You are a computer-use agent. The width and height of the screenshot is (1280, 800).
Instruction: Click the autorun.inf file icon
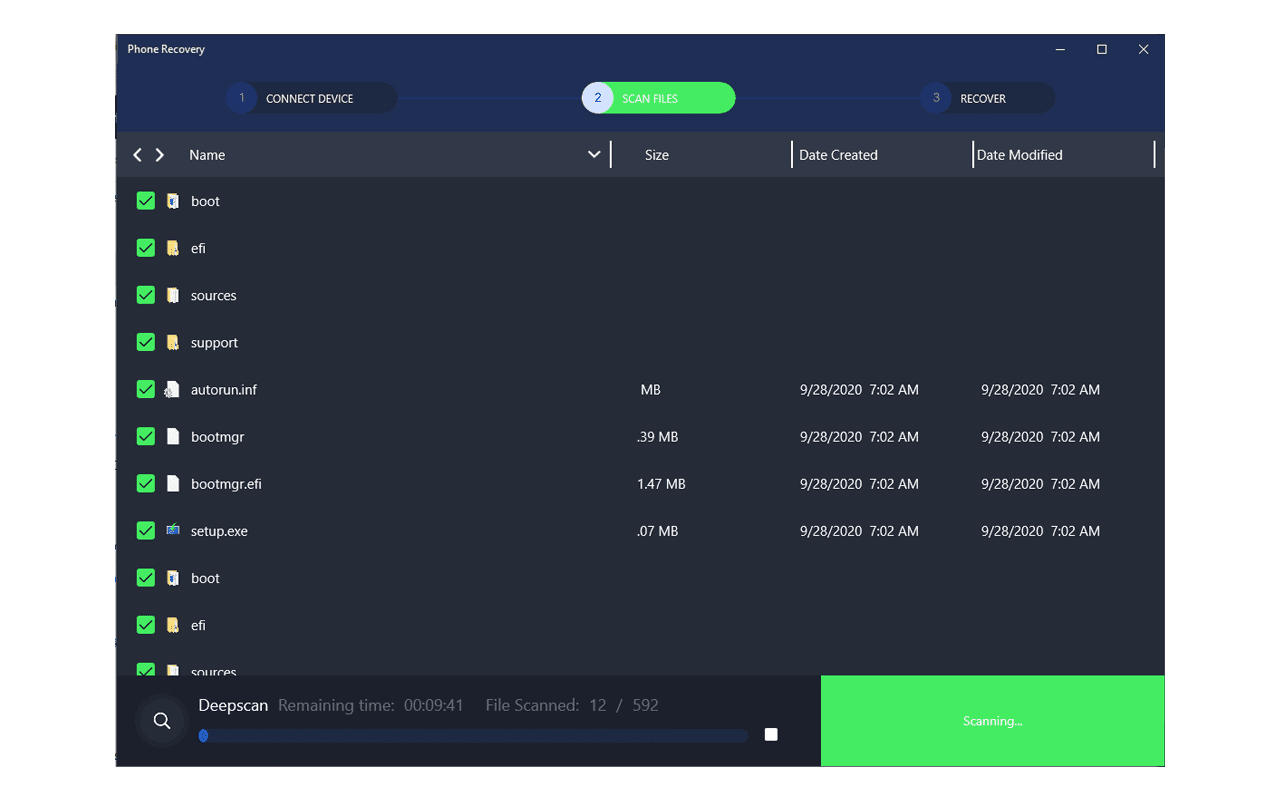click(171, 389)
